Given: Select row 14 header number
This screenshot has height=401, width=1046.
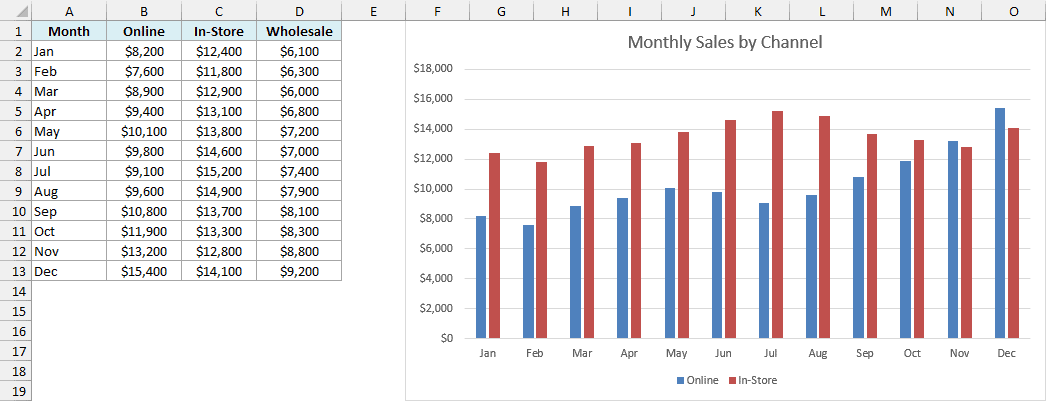Looking at the screenshot, I should (x=16, y=292).
